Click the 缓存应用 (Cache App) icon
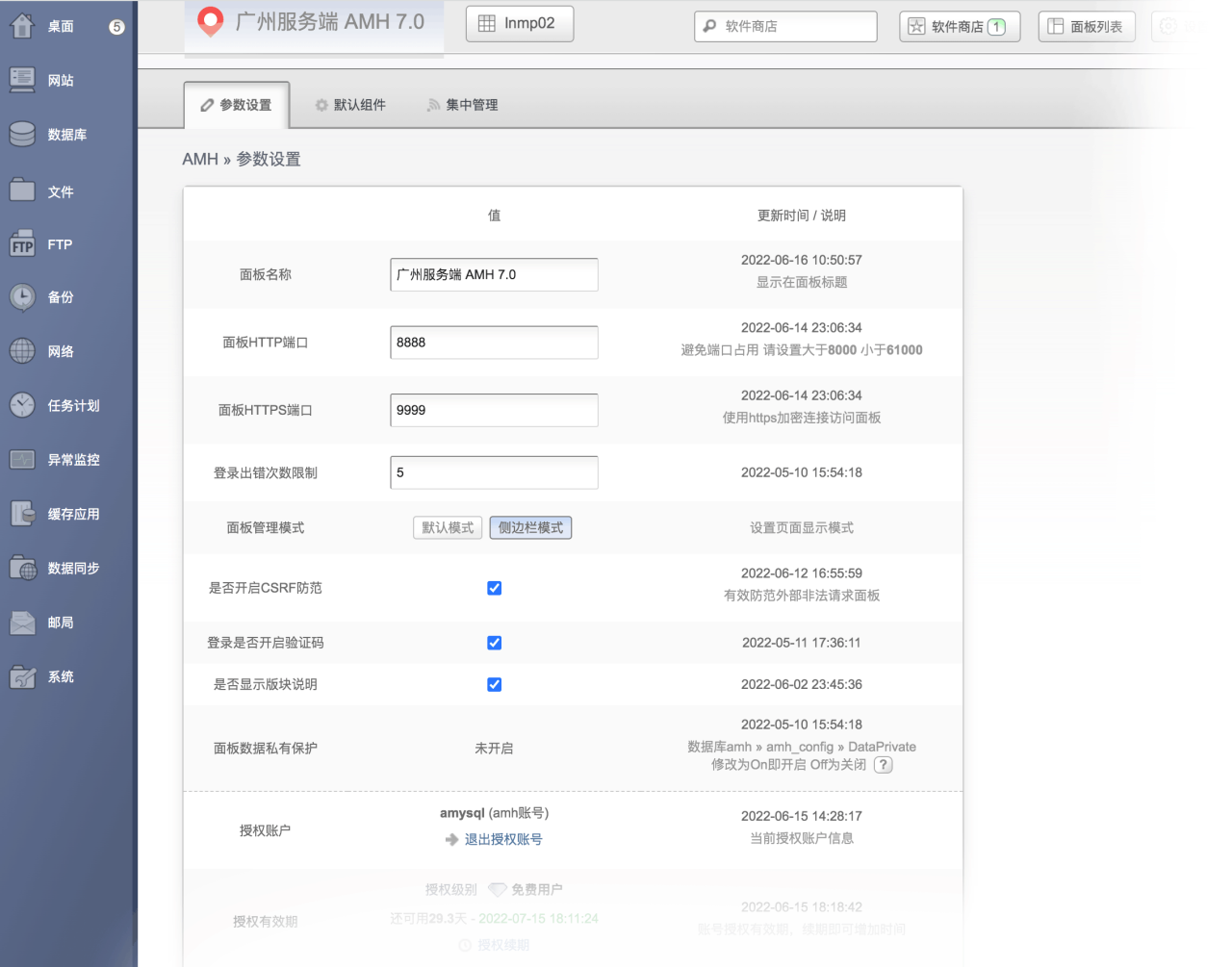This screenshot has width=1232, height=967. pos(21,513)
